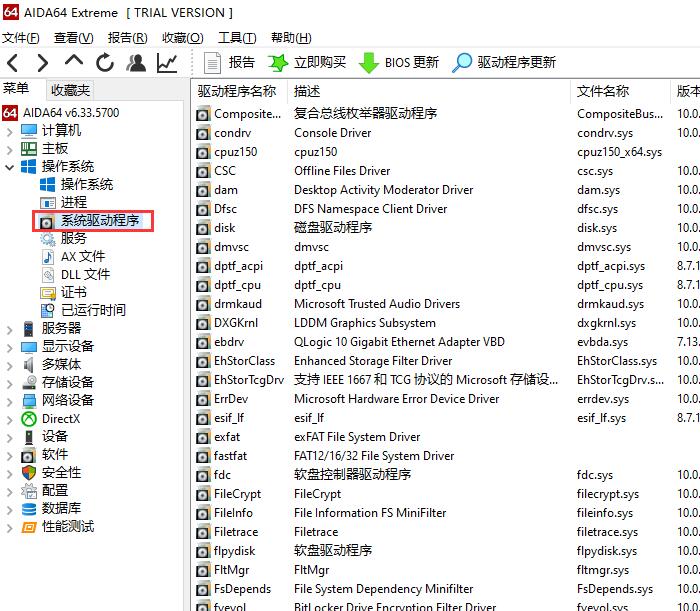This screenshot has height=611, width=700.
Task: Click the BIOS 更新 button
Action: tap(399, 62)
